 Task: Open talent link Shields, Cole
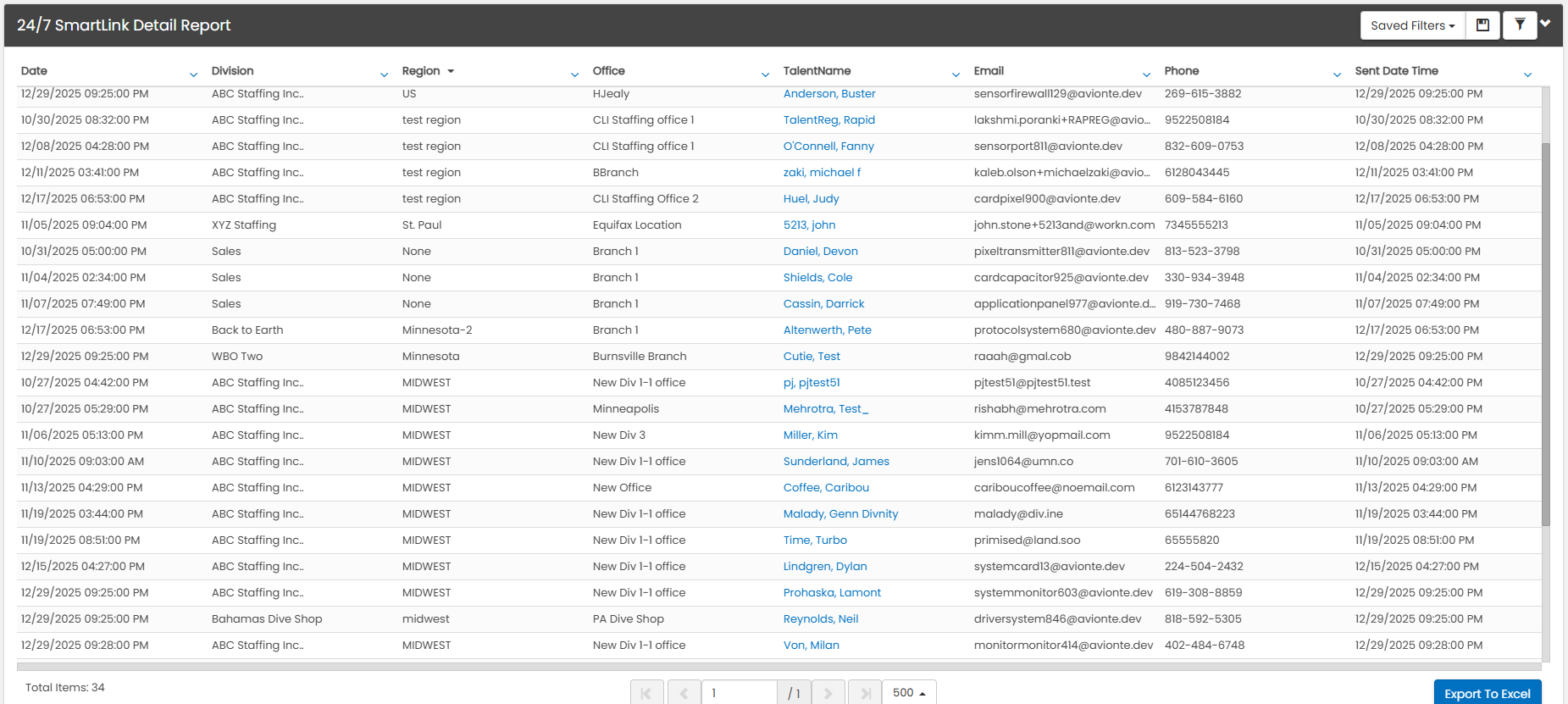(x=817, y=278)
